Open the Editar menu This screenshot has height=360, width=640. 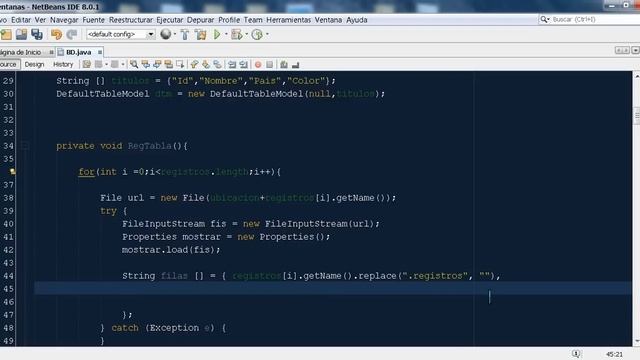point(21,20)
